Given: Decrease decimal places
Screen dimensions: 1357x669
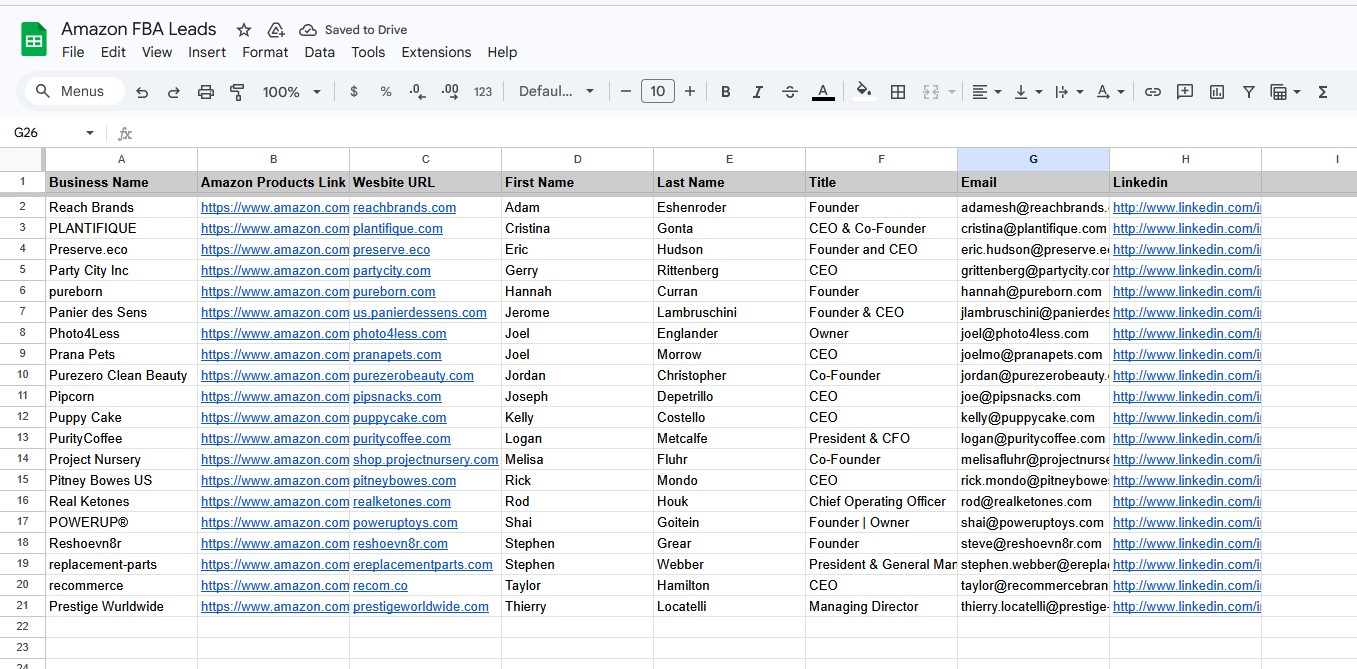Looking at the screenshot, I should tap(418, 92).
